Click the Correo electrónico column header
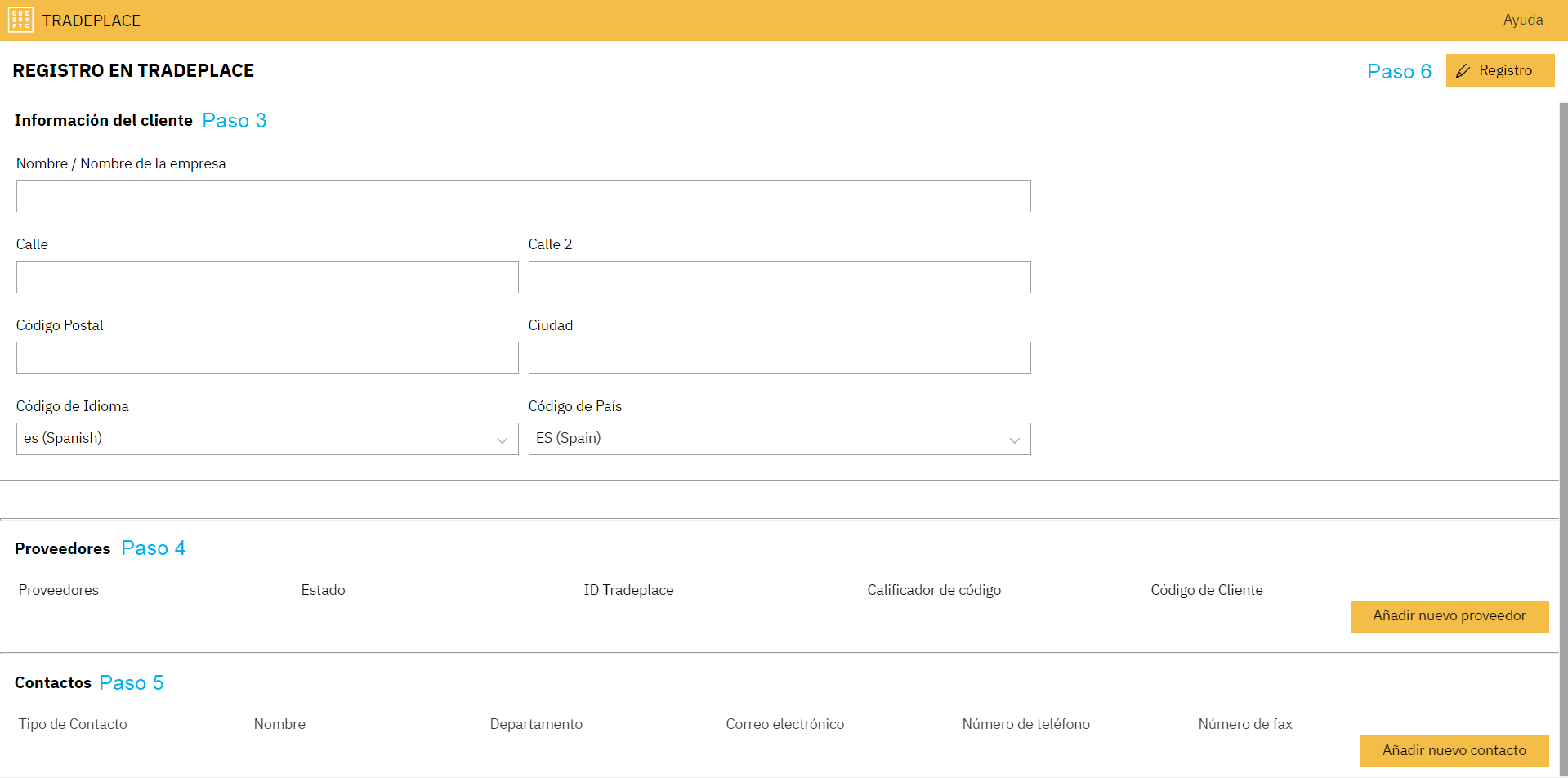This screenshot has height=778, width=1568. 784,724
